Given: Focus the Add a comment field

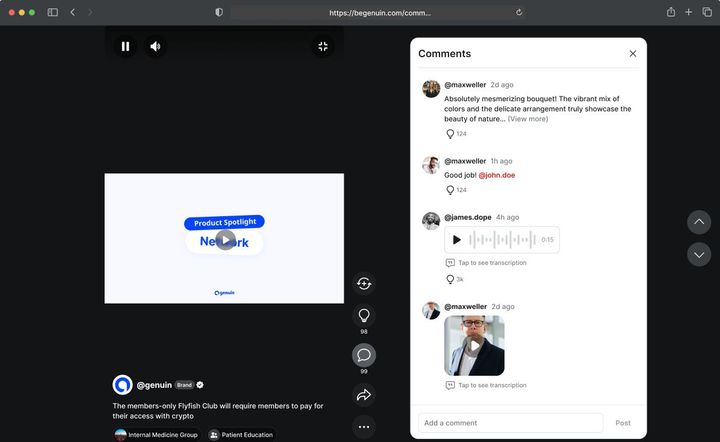Looking at the screenshot, I should click(x=511, y=423).
